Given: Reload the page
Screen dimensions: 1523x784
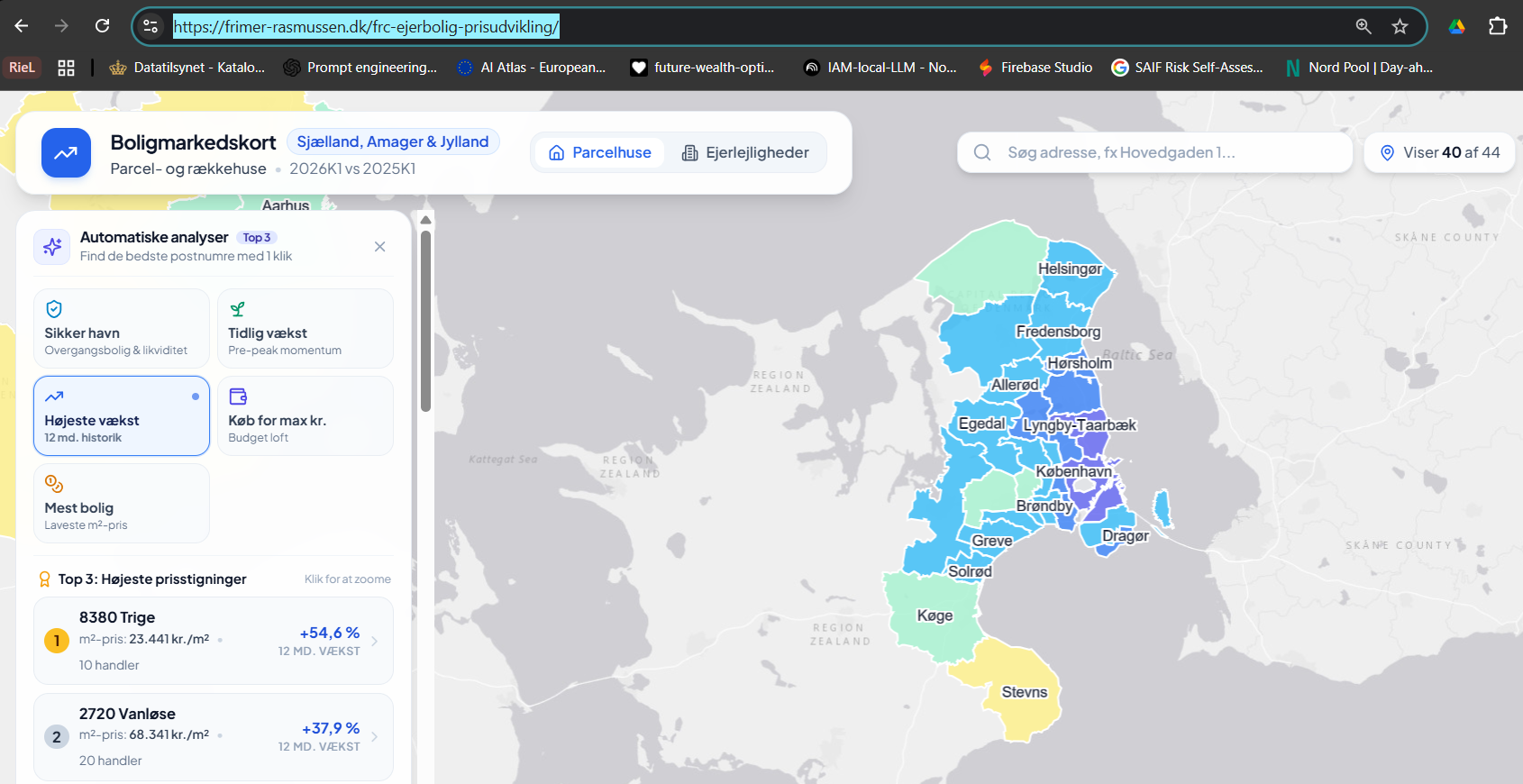Looking at the screenshot, I should (x=103, y=26).
